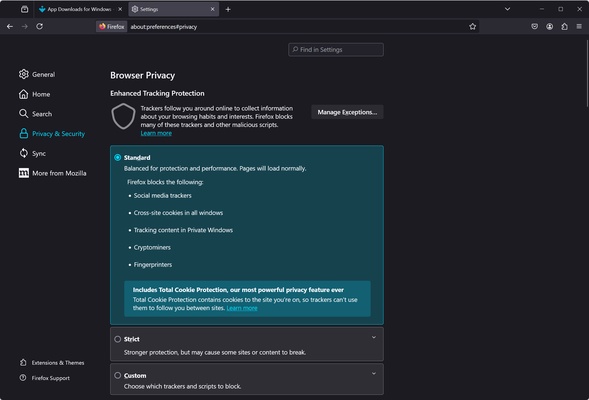Open the Home settings category
589x400 pixels.
(x=35, y=94)
